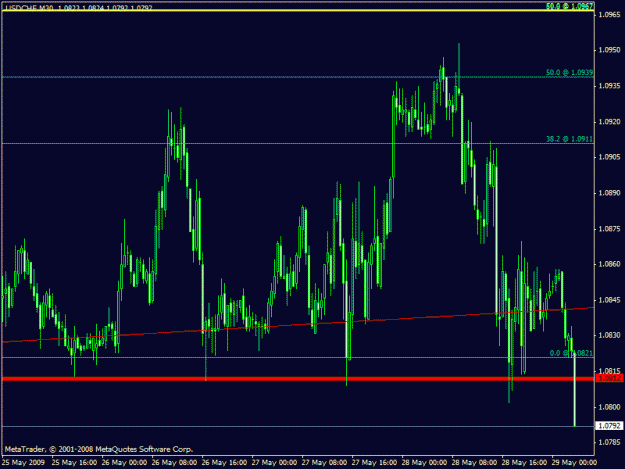Screen dimensions: 625x469
Task: Select the Fibonacci label "38.2 @ 1.0911"
Action: tap(569, 139)
